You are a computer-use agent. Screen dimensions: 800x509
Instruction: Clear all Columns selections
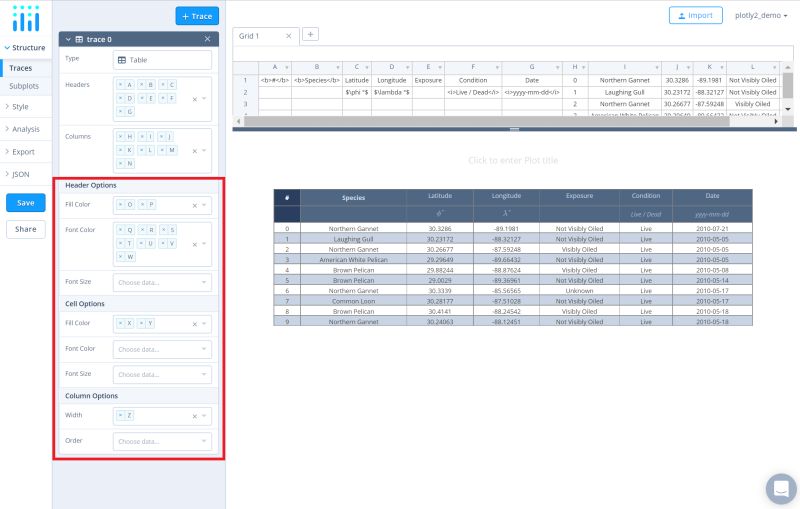click(x=194, y=151)
